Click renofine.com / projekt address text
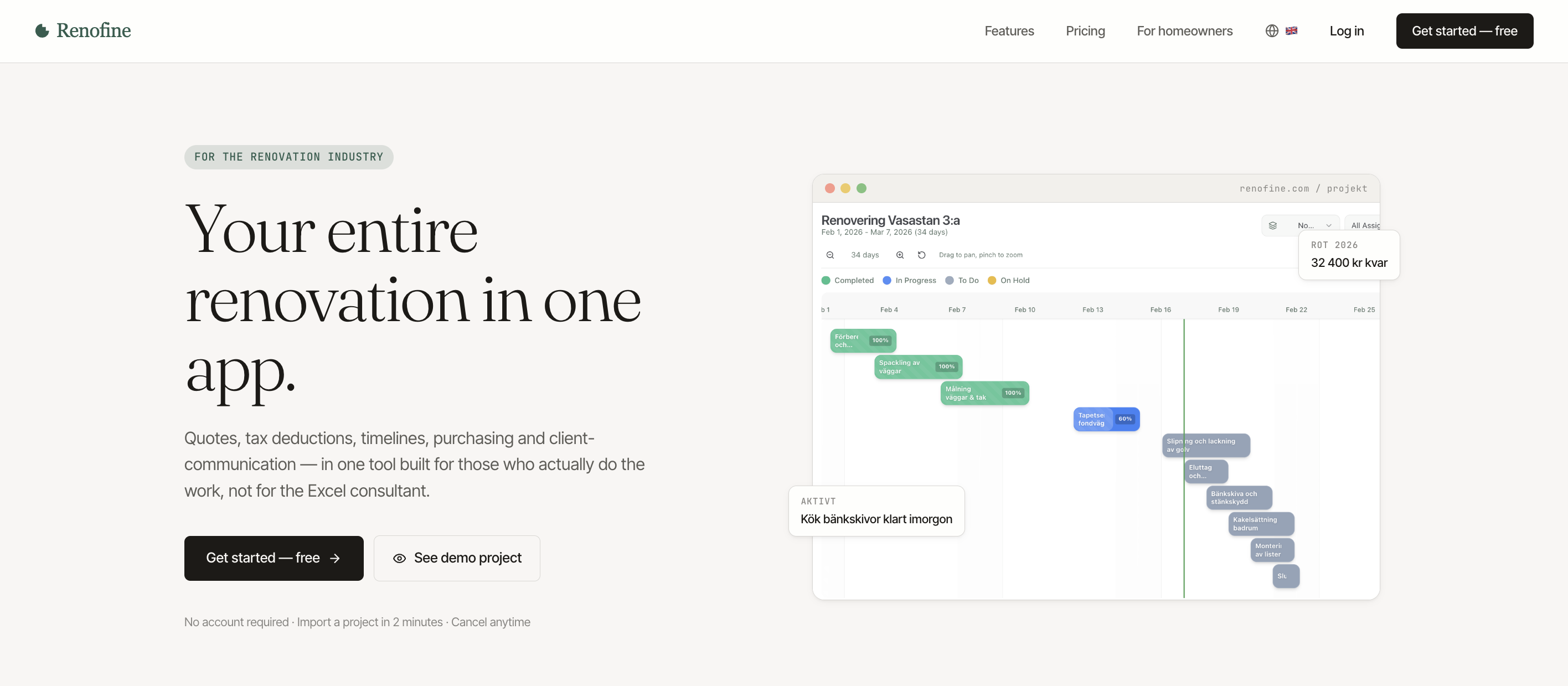 (1303, 189)
